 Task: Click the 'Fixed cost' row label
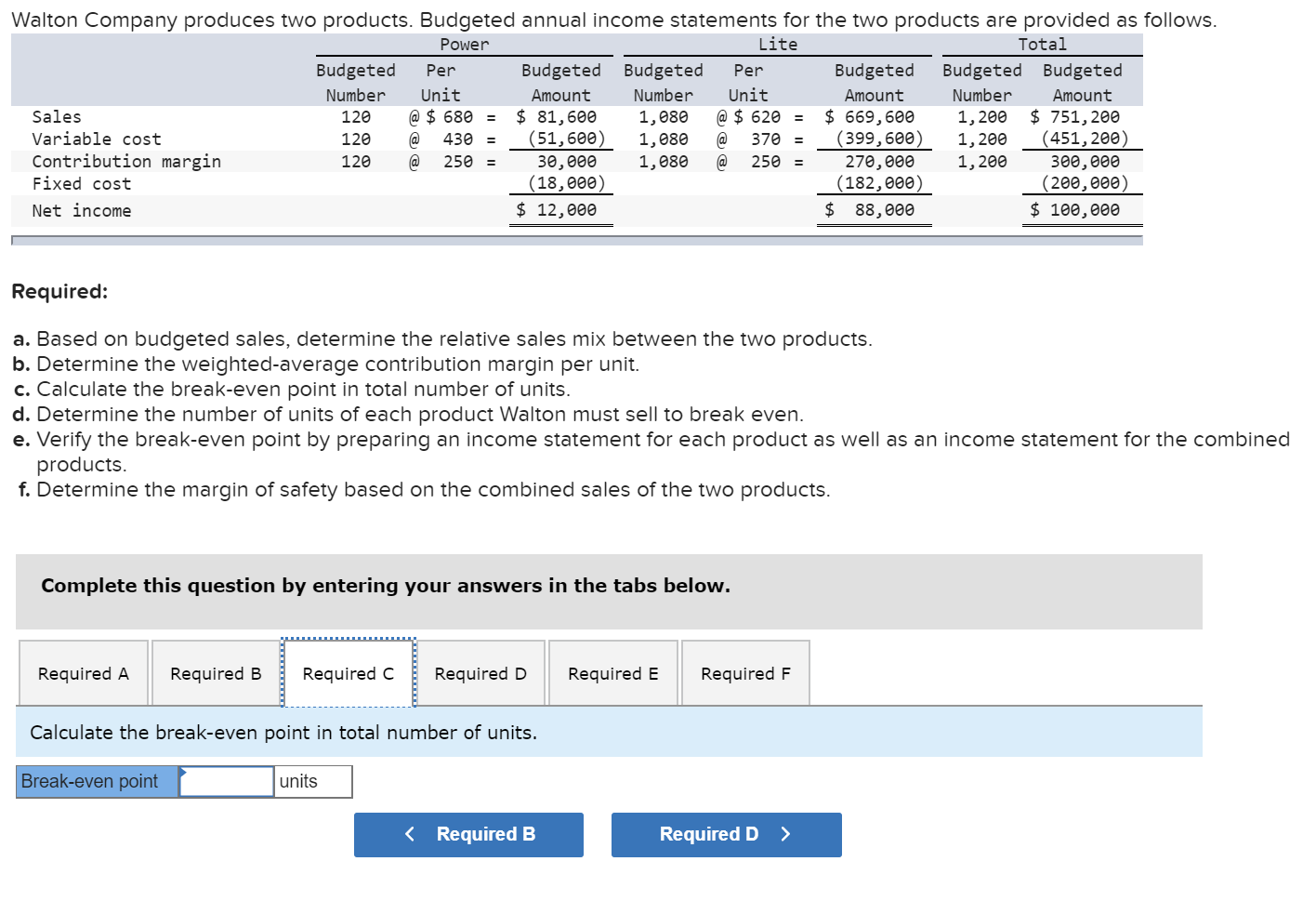coord(82,184)
